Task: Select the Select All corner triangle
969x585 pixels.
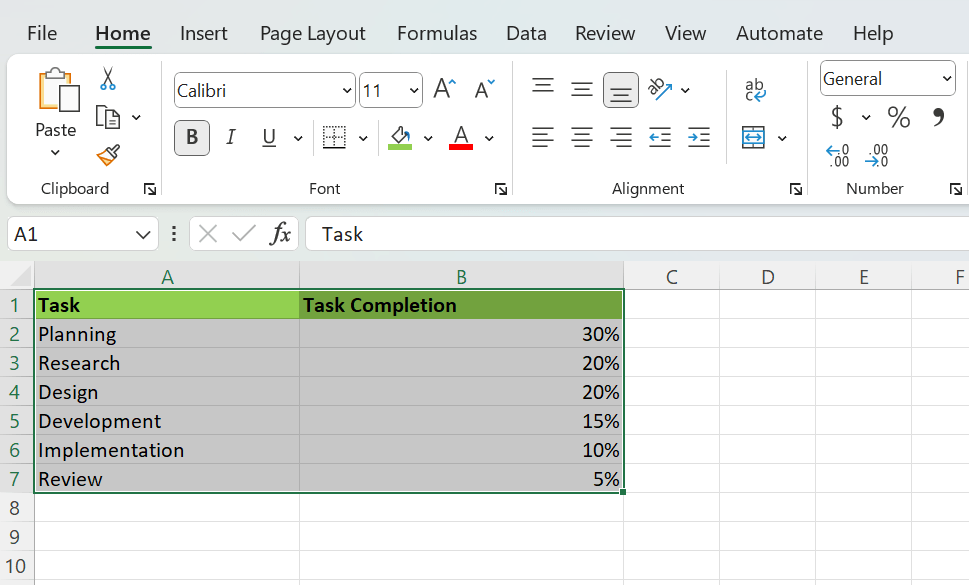Action: click(18, 276)
